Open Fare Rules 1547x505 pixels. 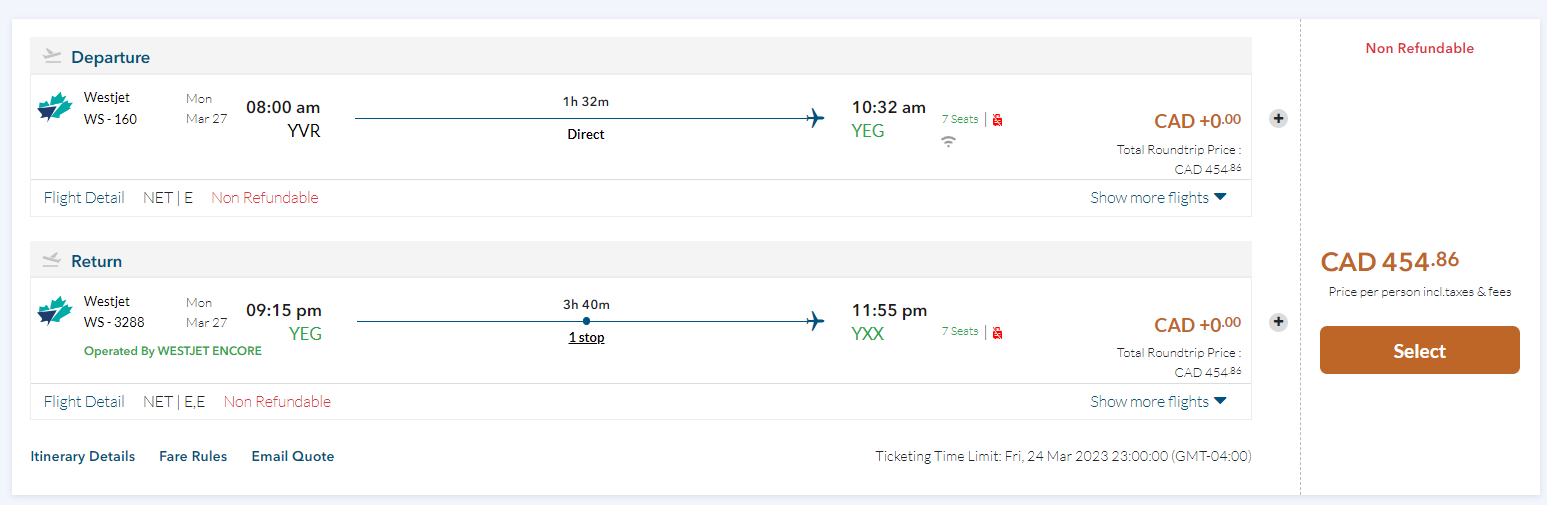click(x=193, y=456)
